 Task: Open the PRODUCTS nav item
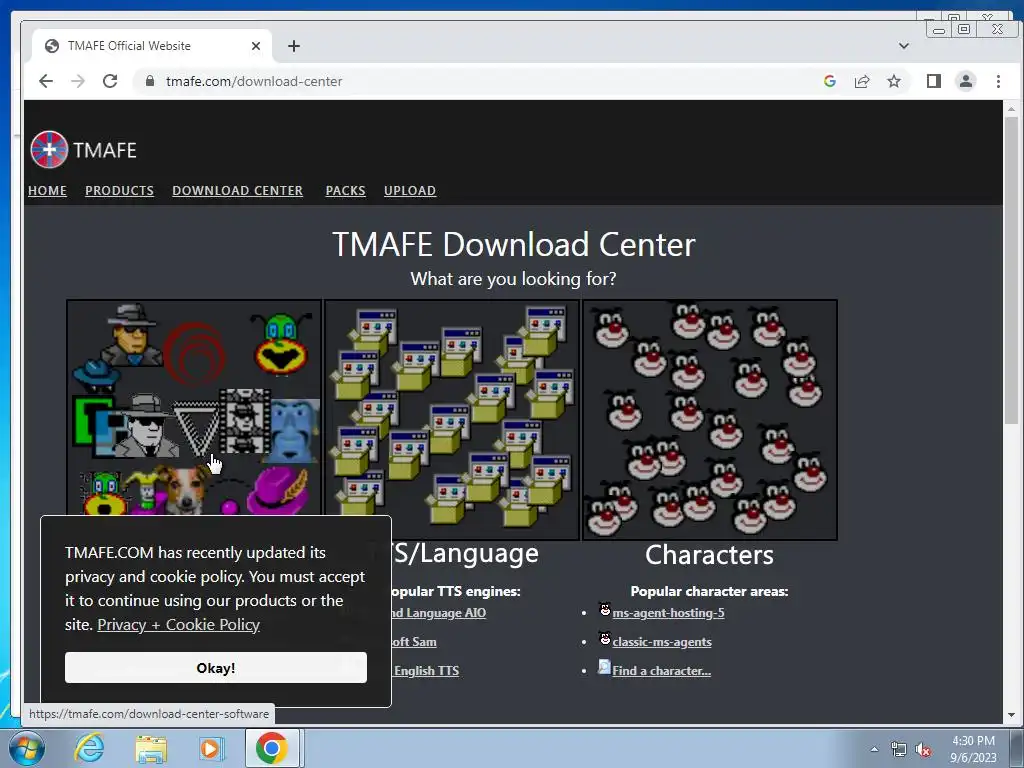pyautogui.click(x=120, y=191)
